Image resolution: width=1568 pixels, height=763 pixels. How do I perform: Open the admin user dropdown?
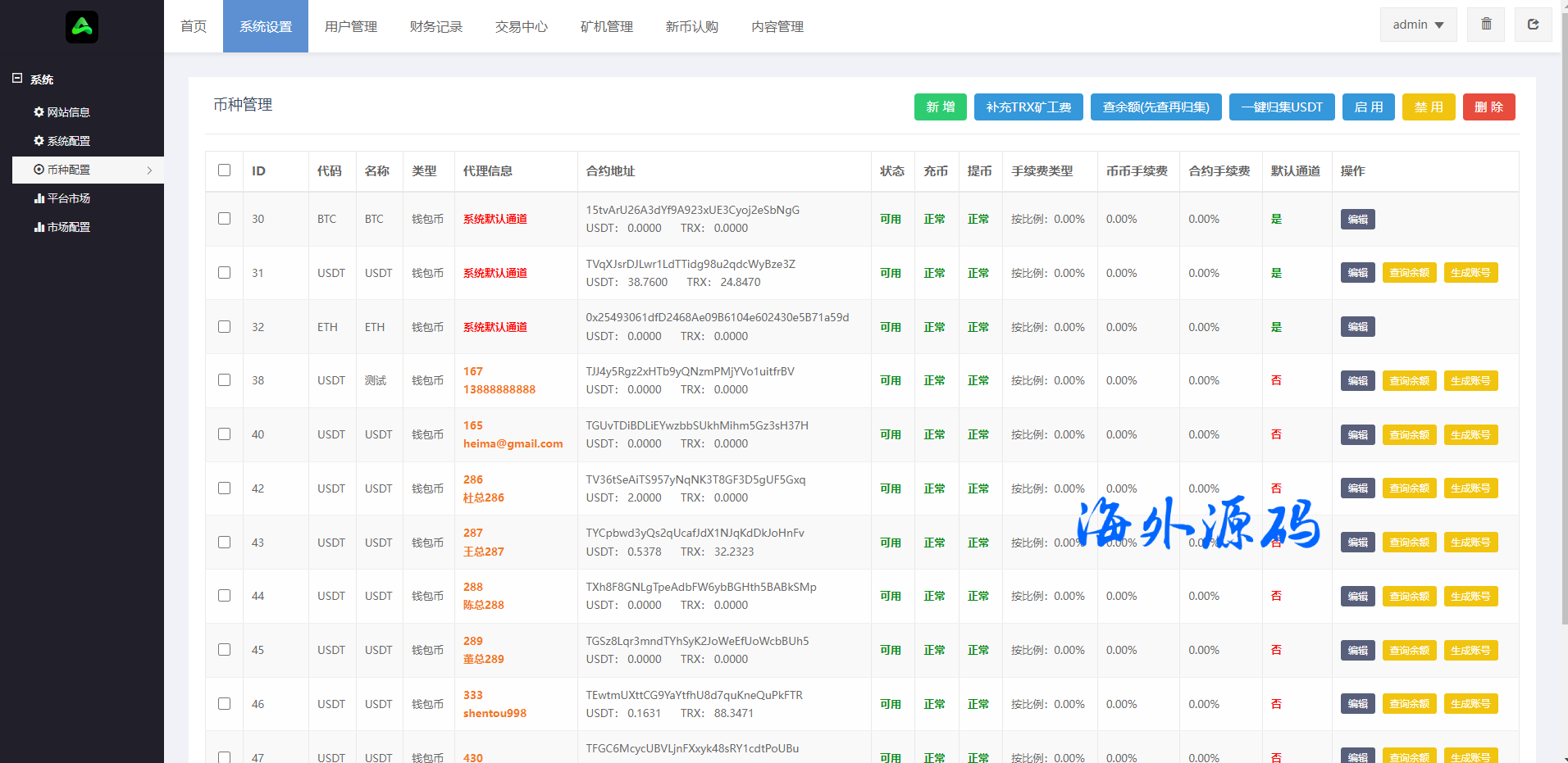(1418, 25)
